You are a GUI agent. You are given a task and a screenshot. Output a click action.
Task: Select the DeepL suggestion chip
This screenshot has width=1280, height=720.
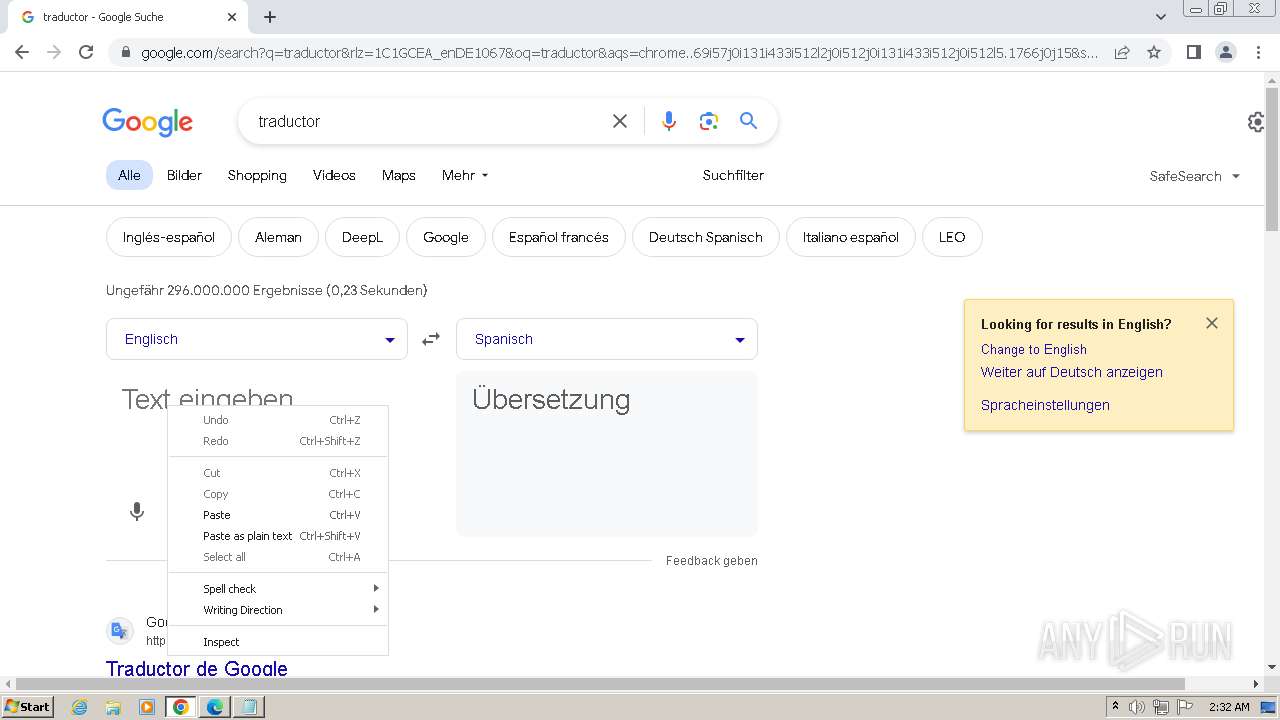pyautogui.click(x=362, y=237)
